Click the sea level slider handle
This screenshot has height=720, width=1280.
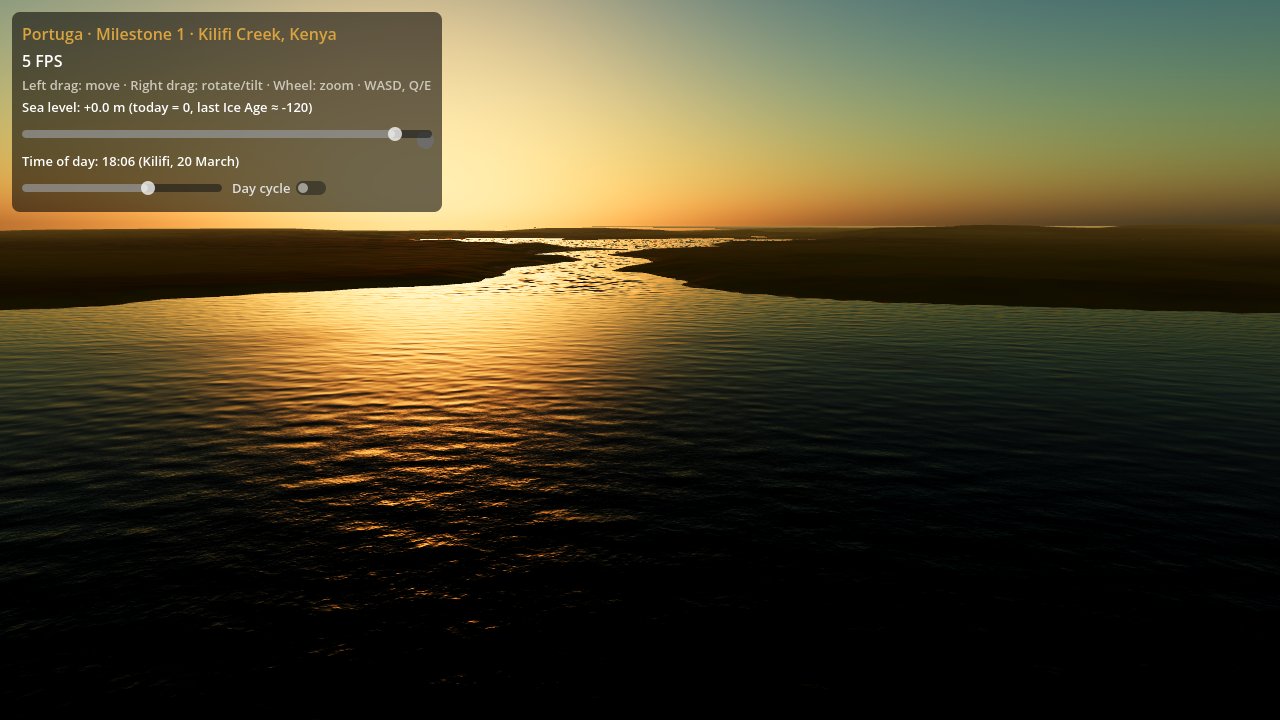tap(395, 134)
